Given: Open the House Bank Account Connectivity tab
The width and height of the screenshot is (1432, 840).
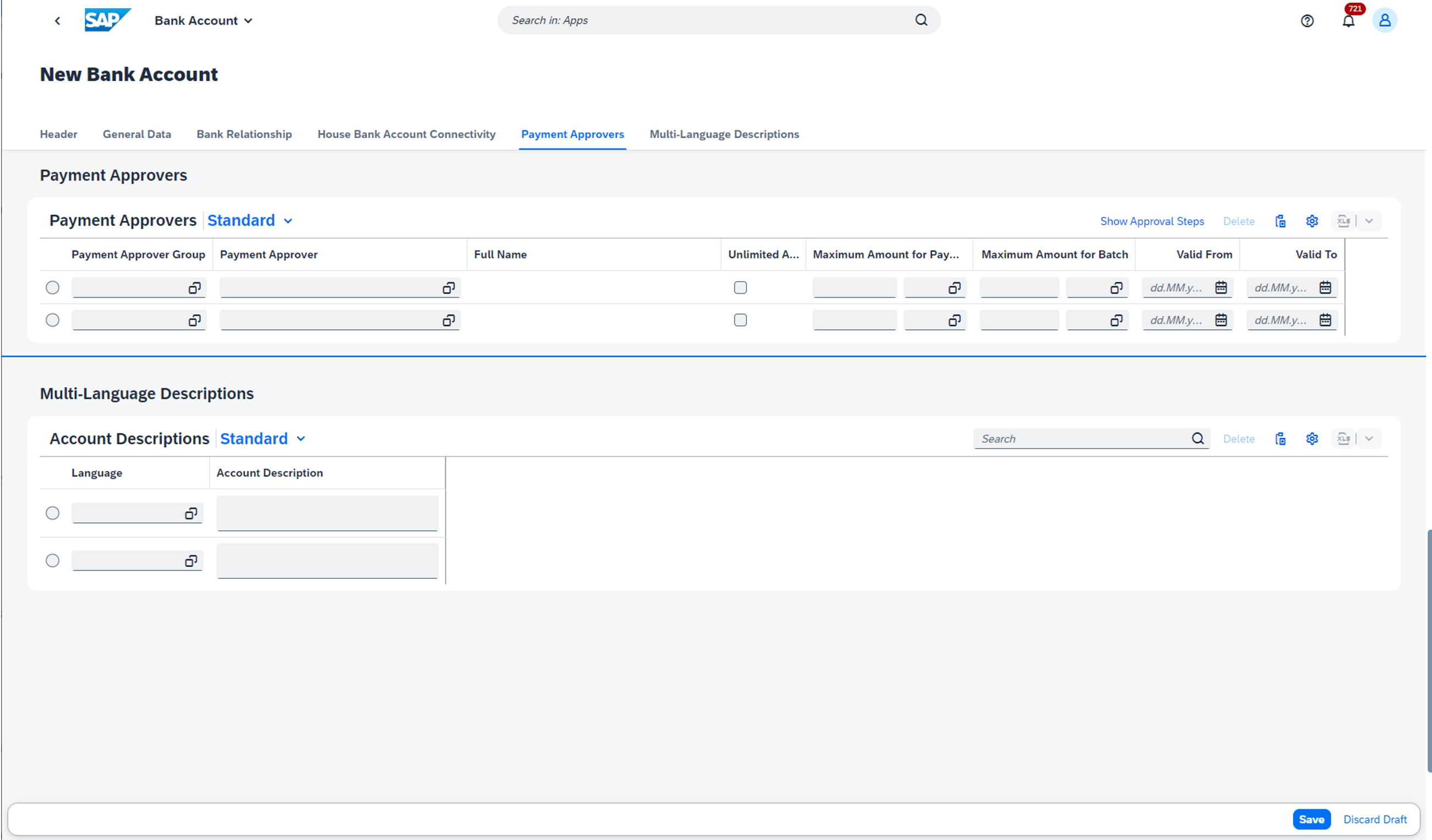Looking at the screenshot, I should click(406, 134).
